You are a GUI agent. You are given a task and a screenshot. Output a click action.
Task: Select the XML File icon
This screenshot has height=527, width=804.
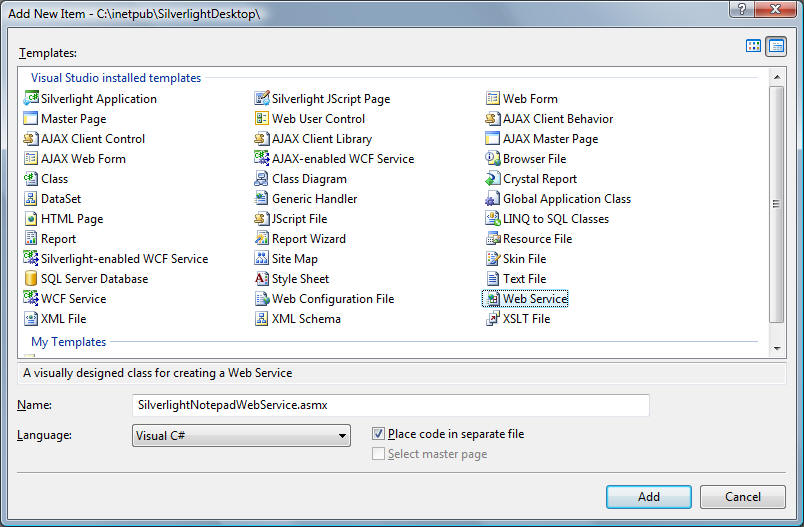31,318
